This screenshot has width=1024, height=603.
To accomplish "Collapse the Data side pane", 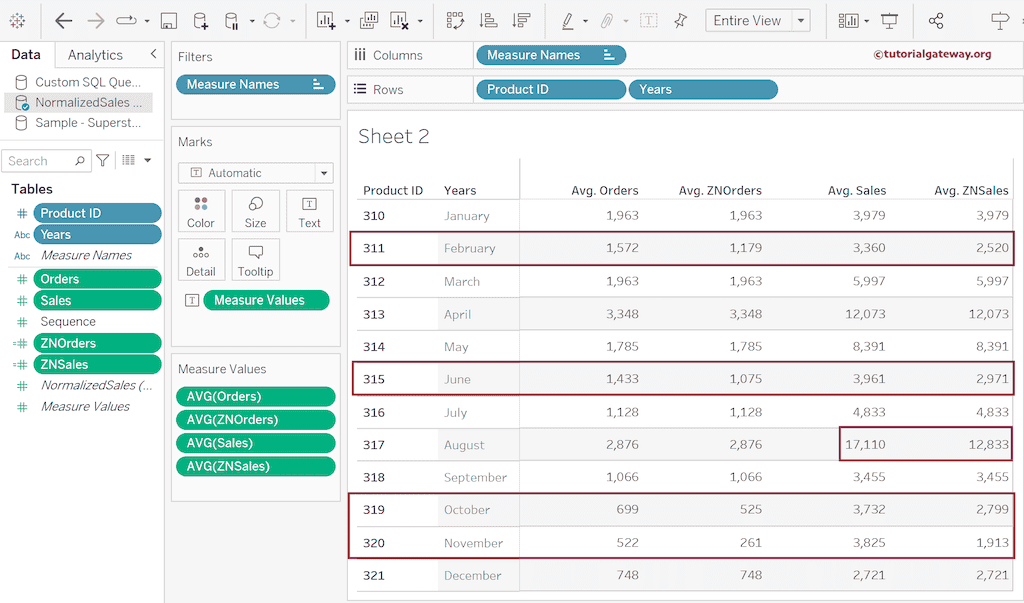I will pyautogui.click(x=153, y=54).
